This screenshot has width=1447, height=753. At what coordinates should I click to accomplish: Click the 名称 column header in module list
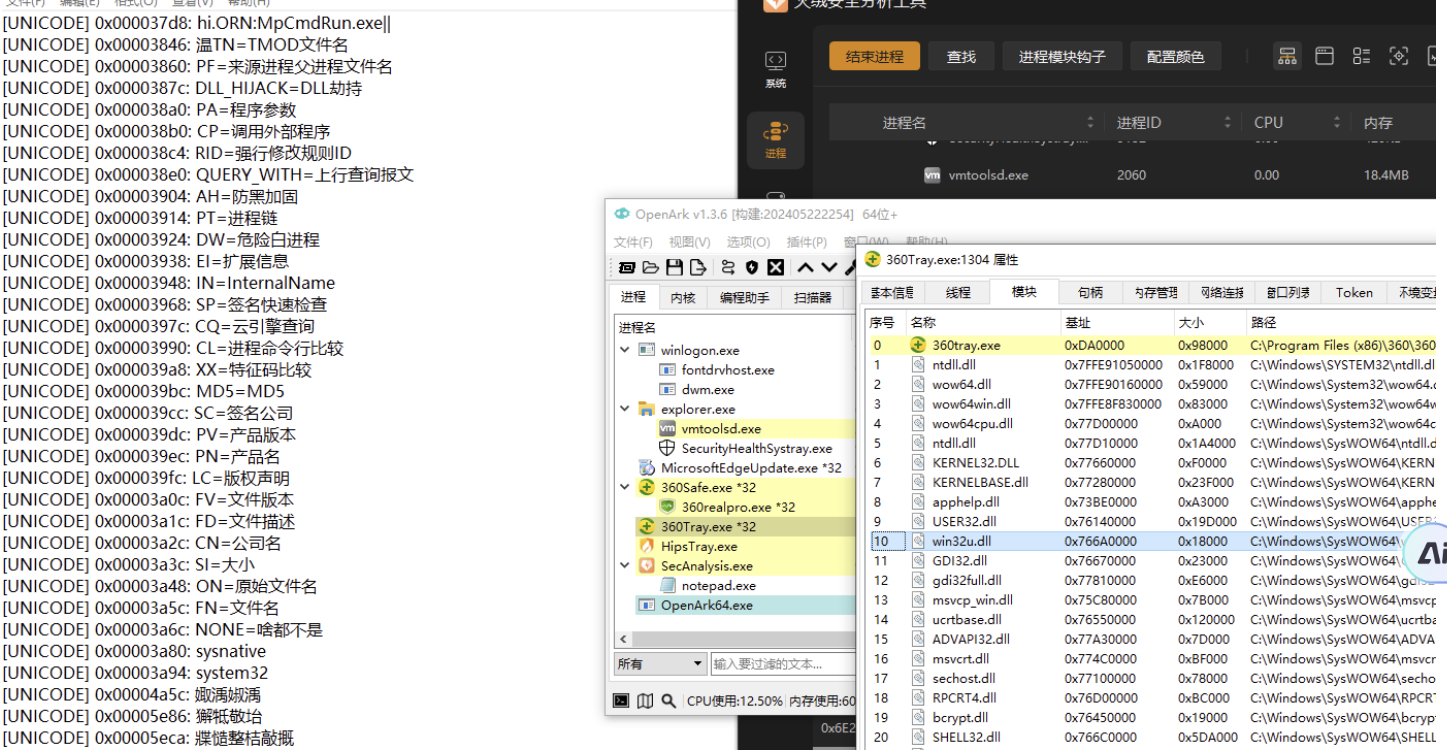click(x=982, y=322)
